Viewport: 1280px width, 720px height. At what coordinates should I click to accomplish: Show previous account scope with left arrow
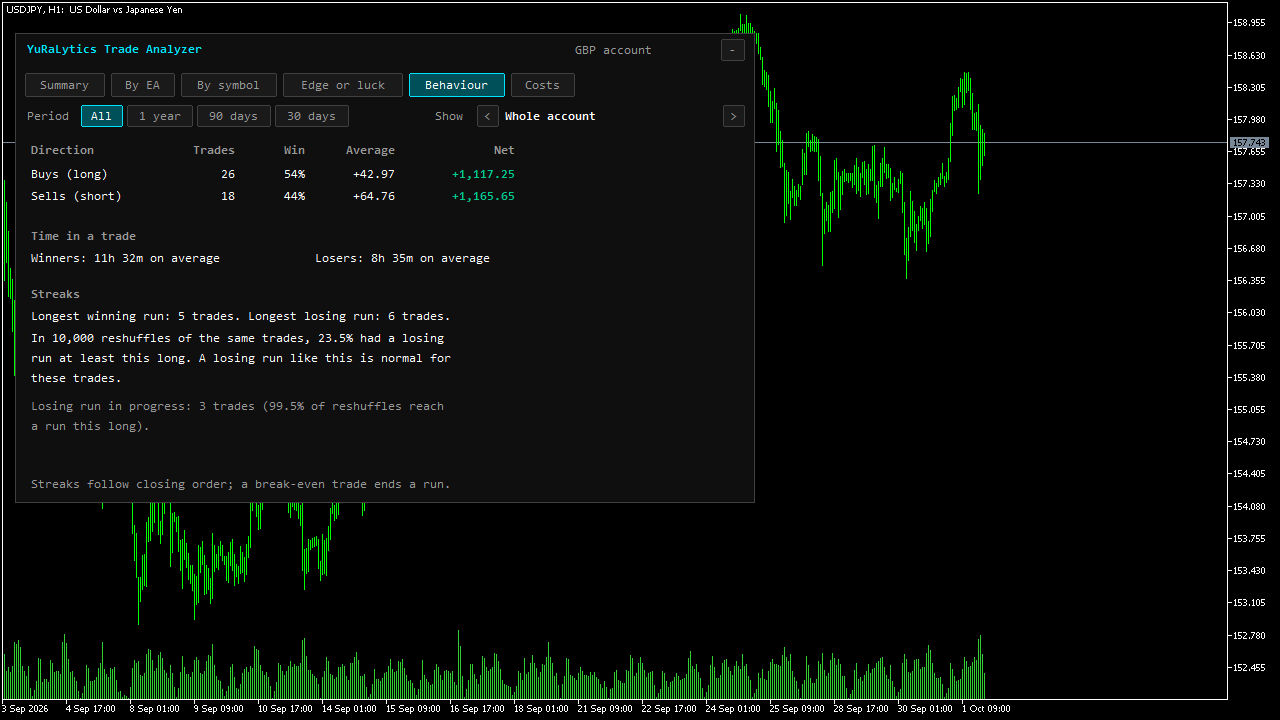(x=488, y=116)
